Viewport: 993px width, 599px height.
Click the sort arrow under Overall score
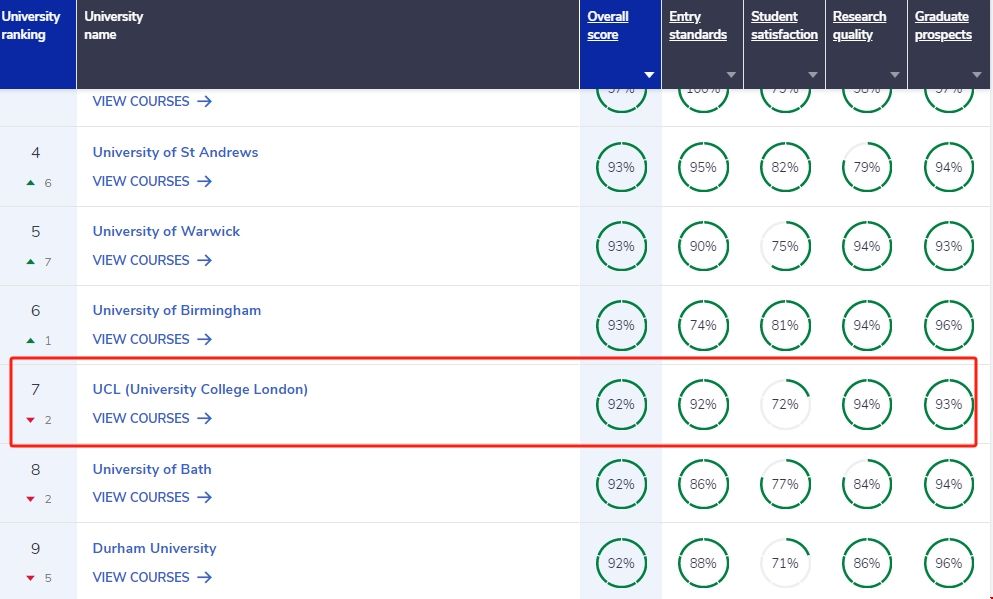click(x=649, y=75)
